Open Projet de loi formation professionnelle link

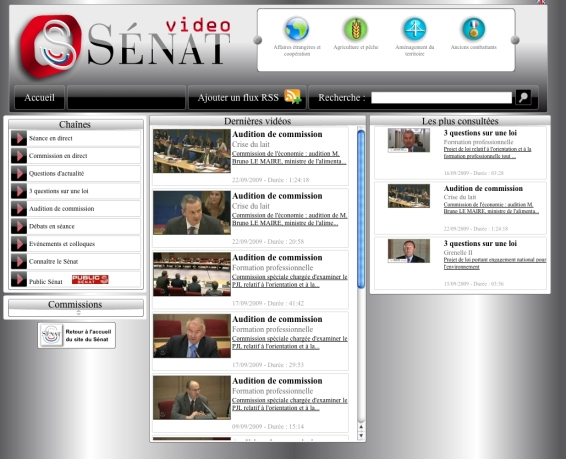[487, 153]
